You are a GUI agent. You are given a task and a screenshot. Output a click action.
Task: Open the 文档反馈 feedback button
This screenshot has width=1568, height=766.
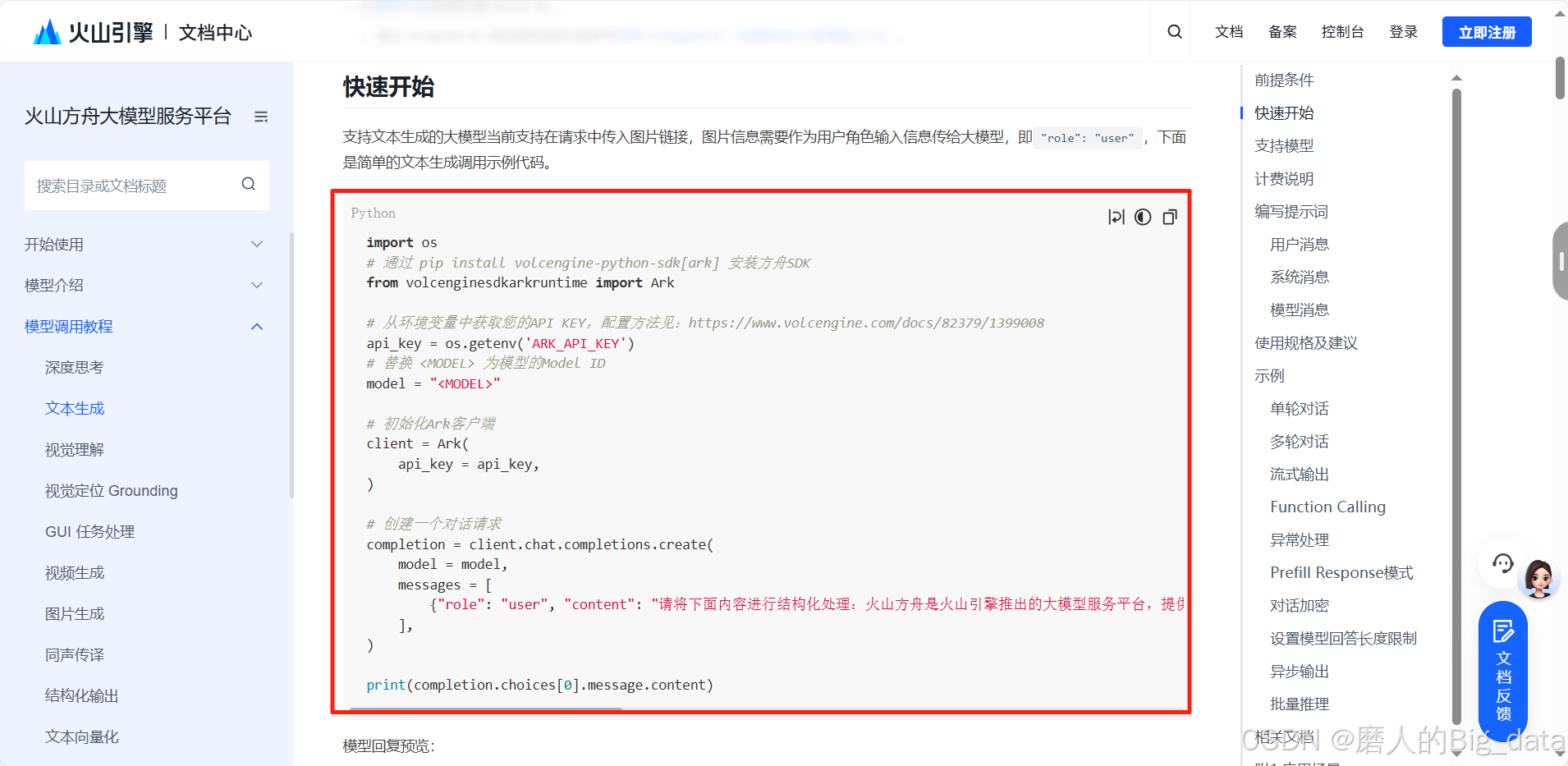coord(1503,671)
